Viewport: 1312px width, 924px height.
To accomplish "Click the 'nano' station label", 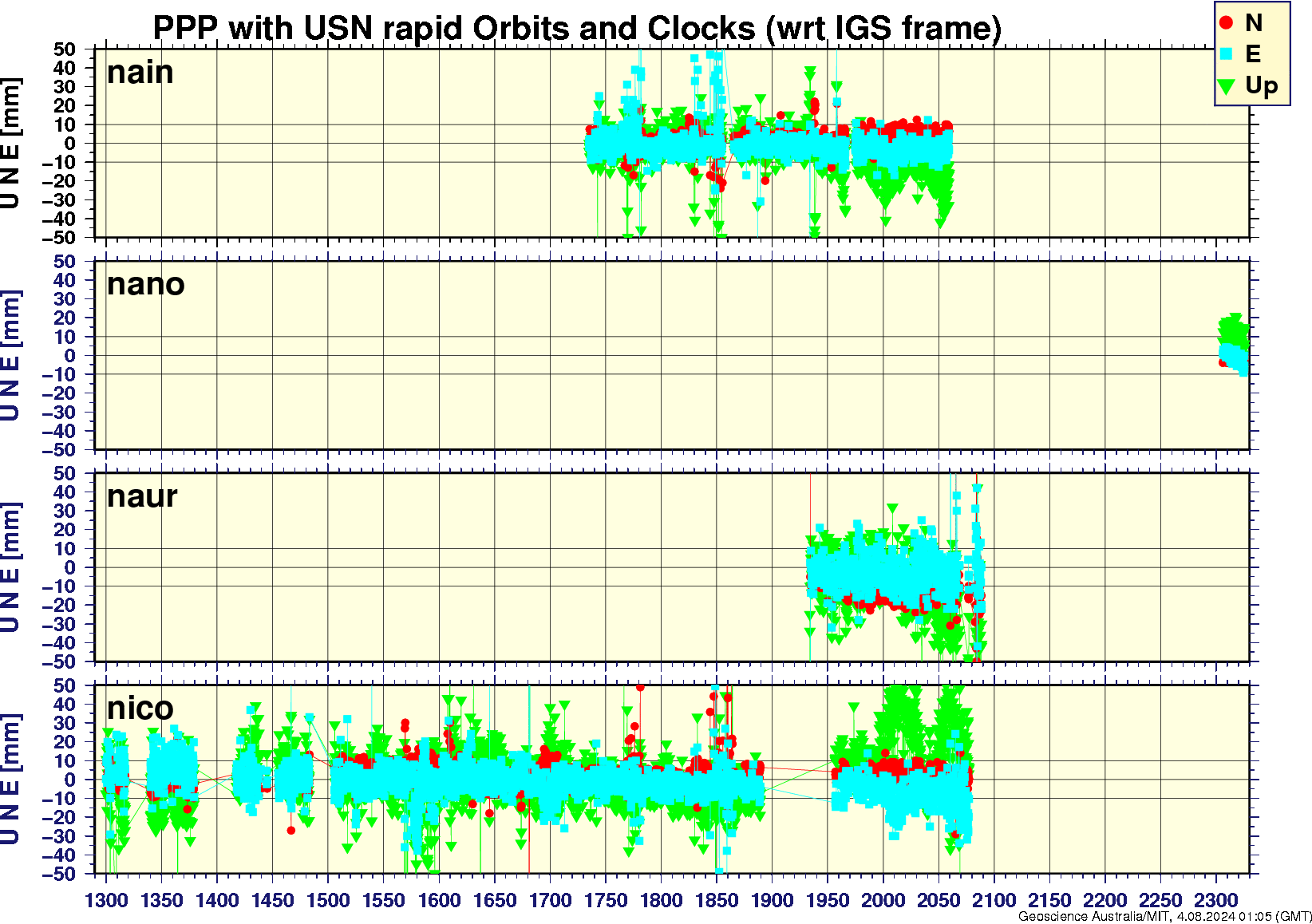I will point(146,284).
